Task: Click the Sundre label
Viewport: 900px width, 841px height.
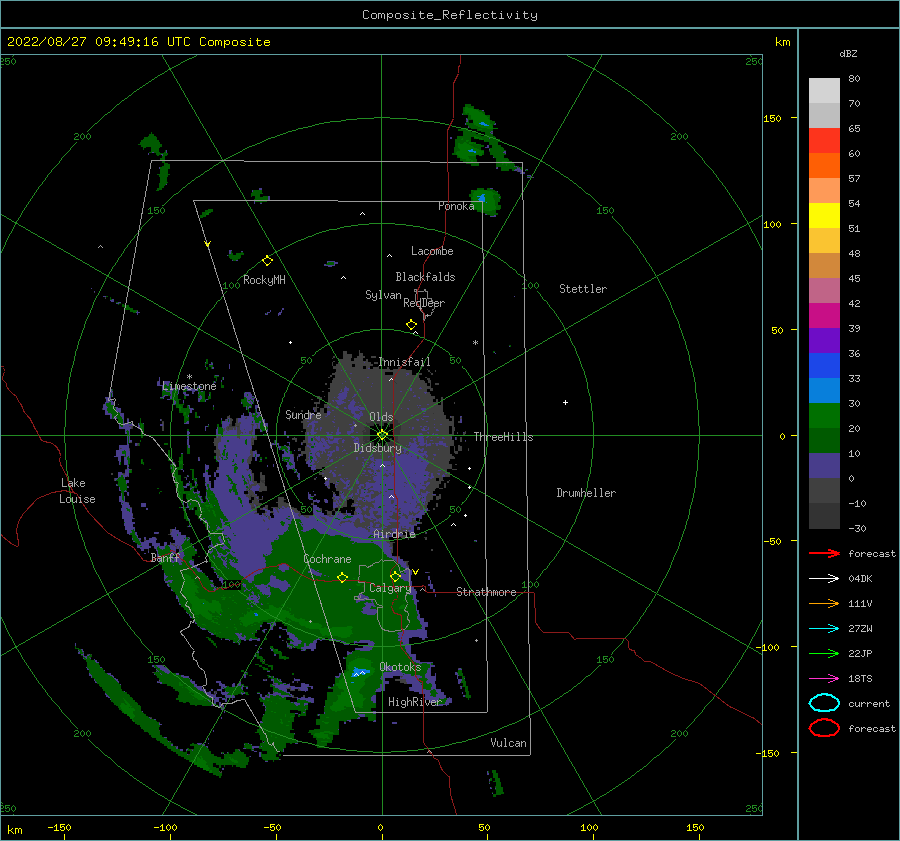Action: pyautogui.click(x=303, y=414)
